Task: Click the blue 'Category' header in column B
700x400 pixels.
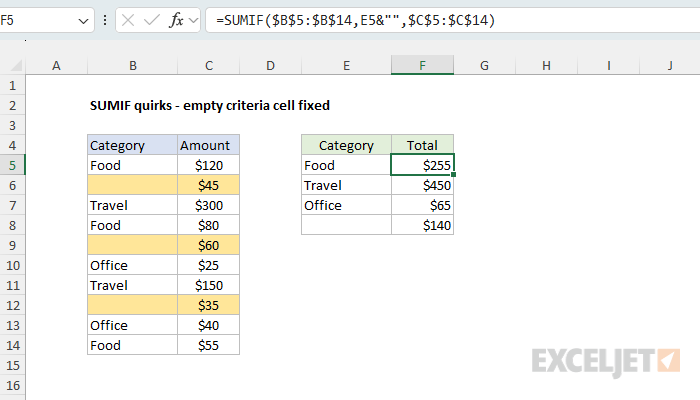Action: pos(133,145)
